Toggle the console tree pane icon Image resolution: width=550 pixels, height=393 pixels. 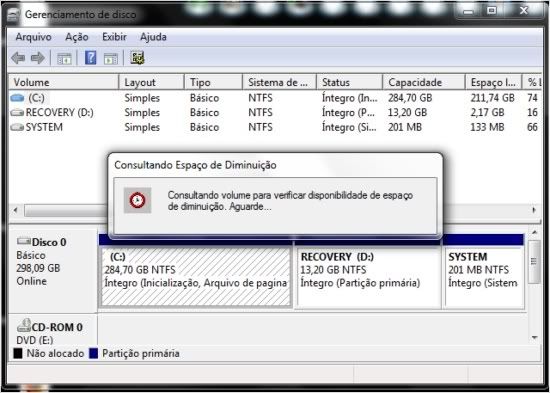point(64,59)
